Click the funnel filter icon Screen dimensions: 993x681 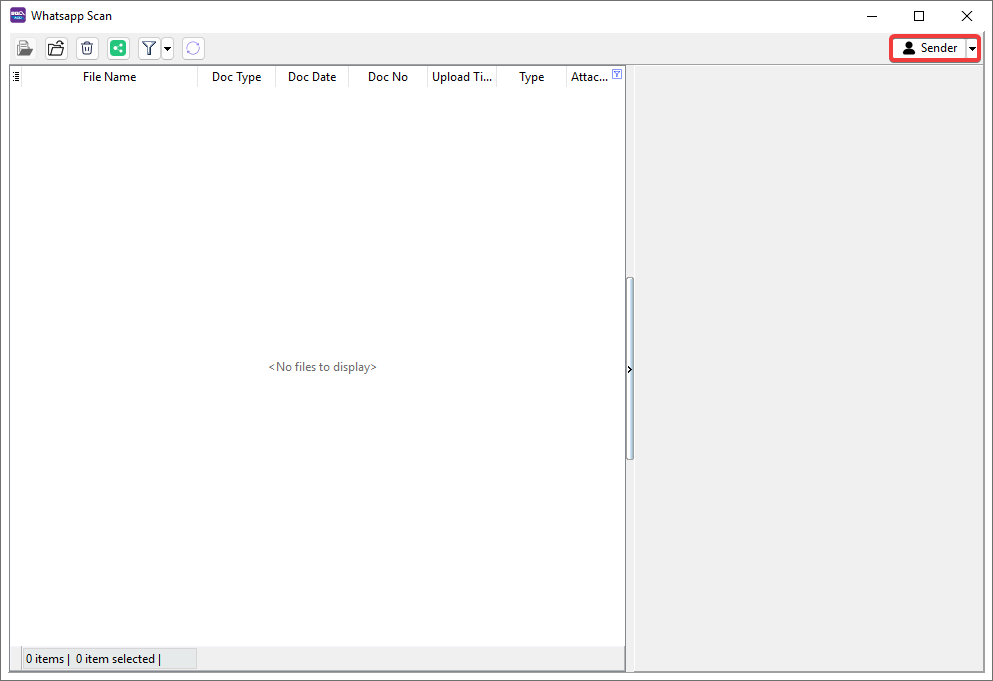[x=149, y=48]
